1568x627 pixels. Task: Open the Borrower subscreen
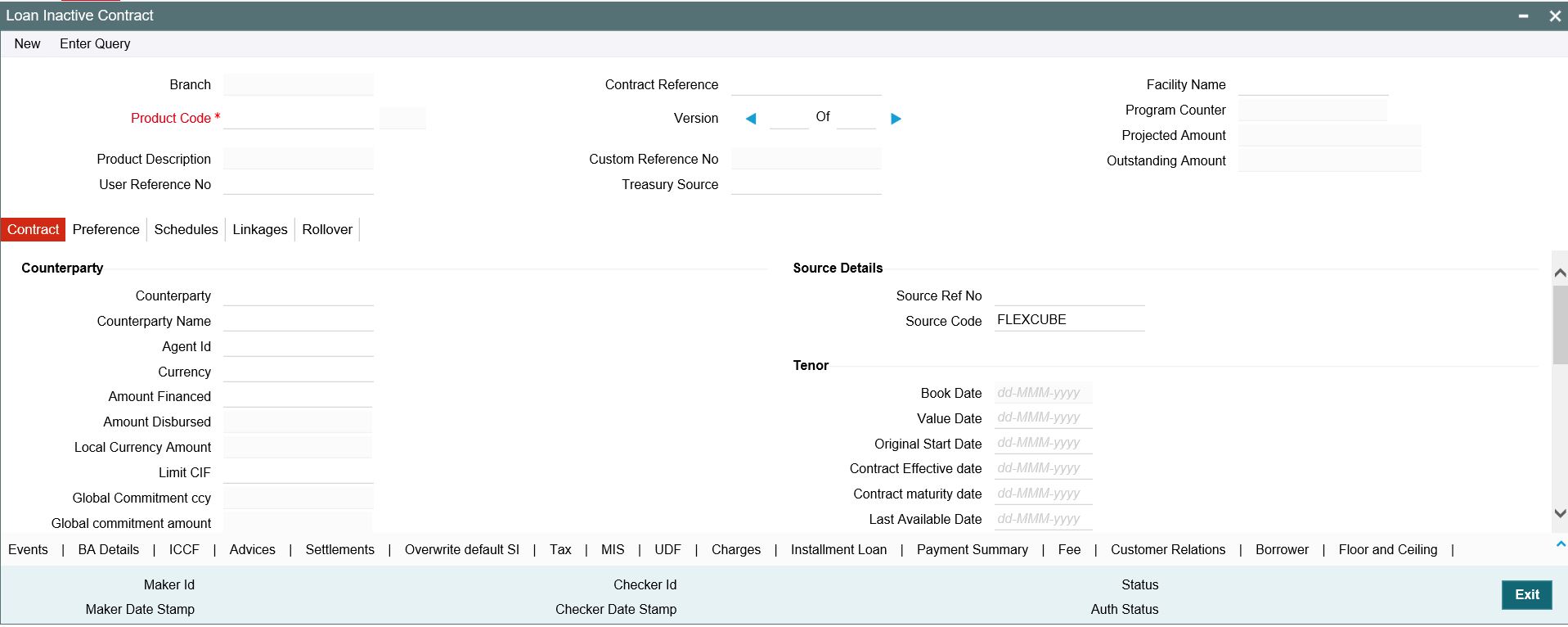coord(1282,550)
